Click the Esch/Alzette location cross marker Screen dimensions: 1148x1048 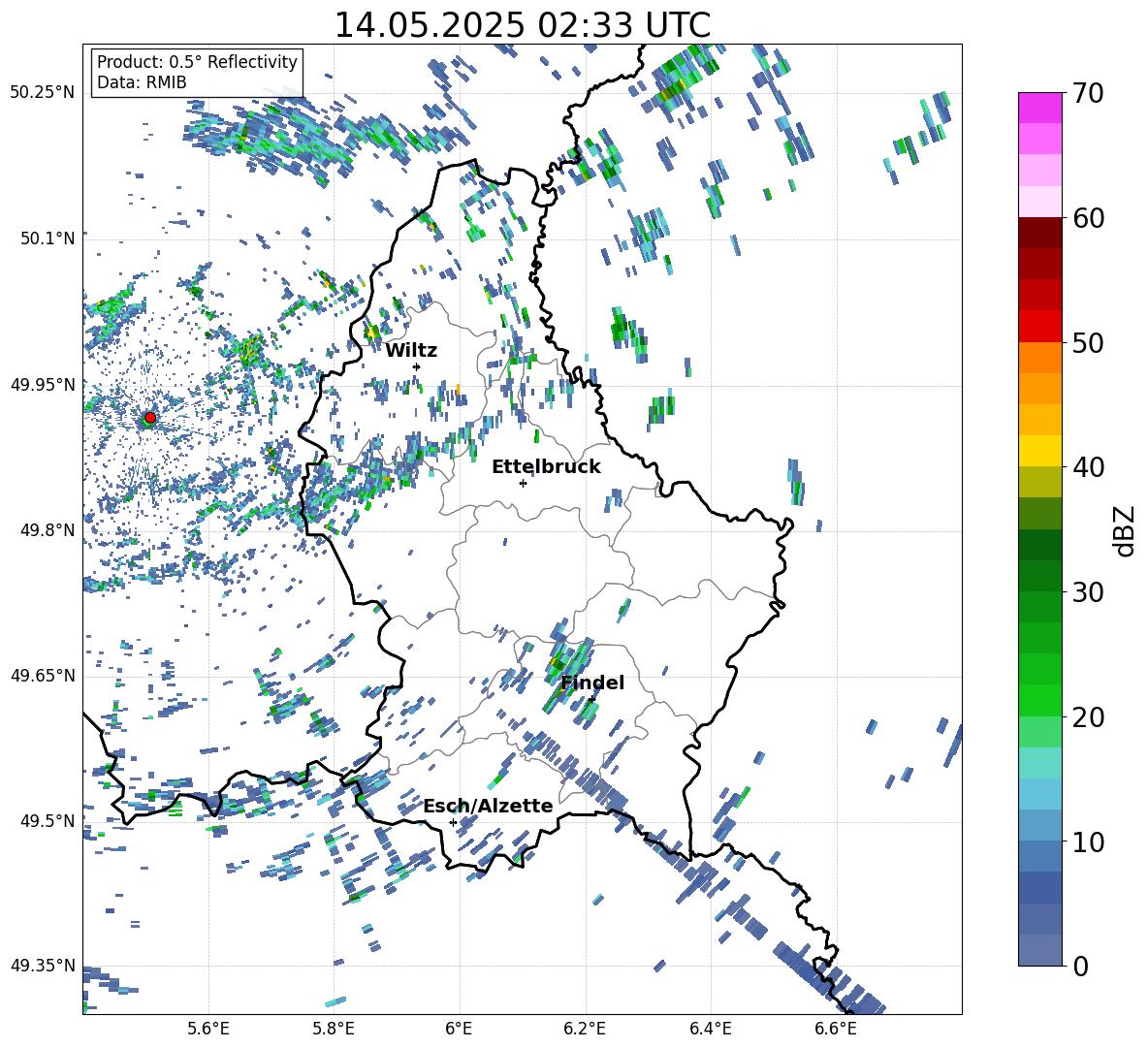(453, 822)
